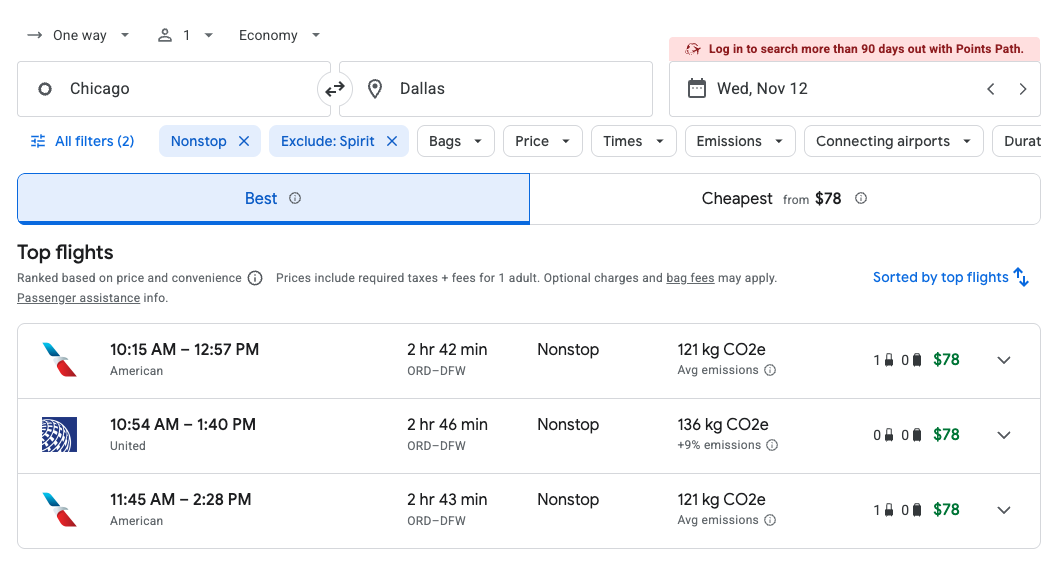Viewport: 1054px width, 563px height.
Task: Open the All filters panel
Action: pos(83,141)
